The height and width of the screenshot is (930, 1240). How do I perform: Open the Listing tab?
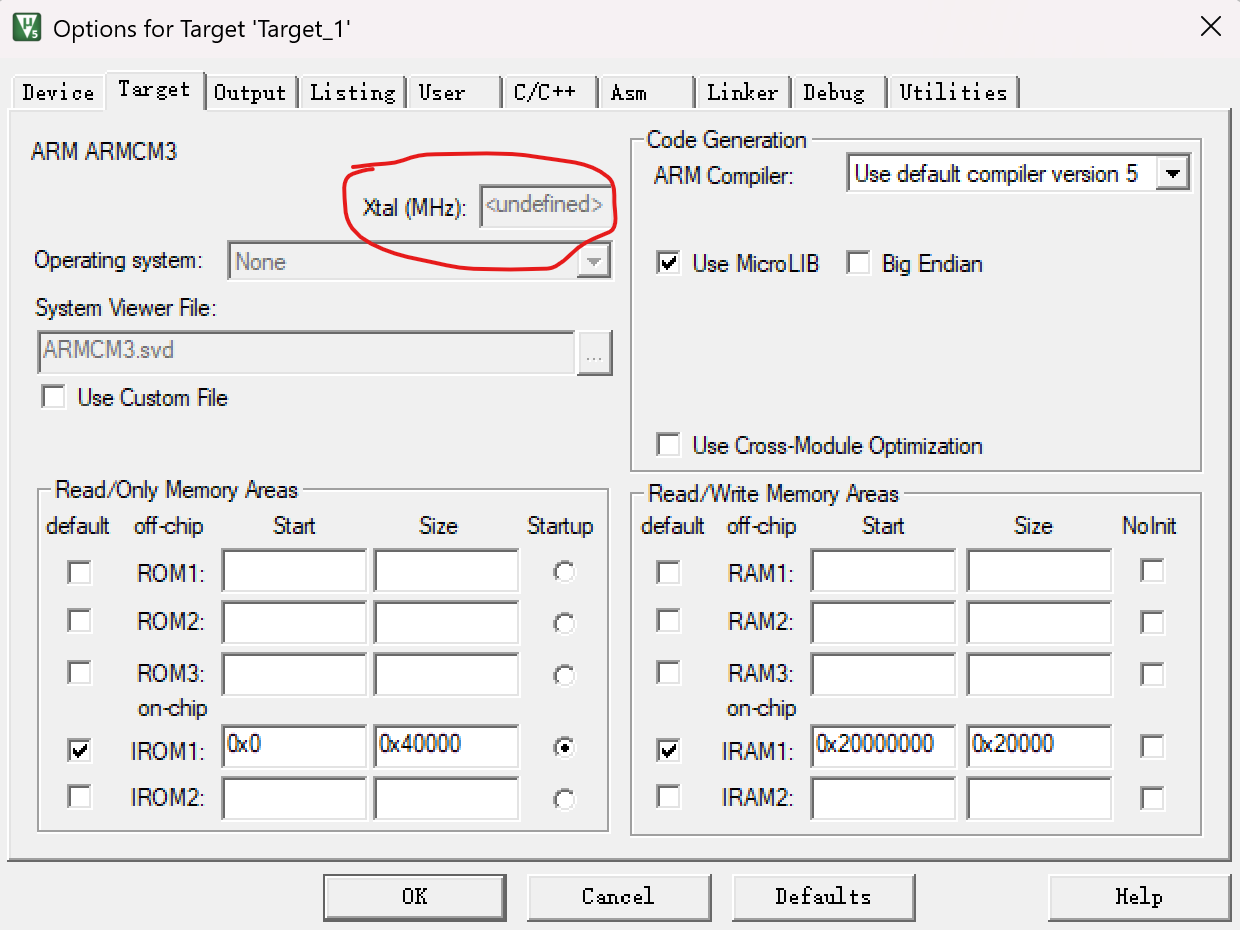[352, 92]
